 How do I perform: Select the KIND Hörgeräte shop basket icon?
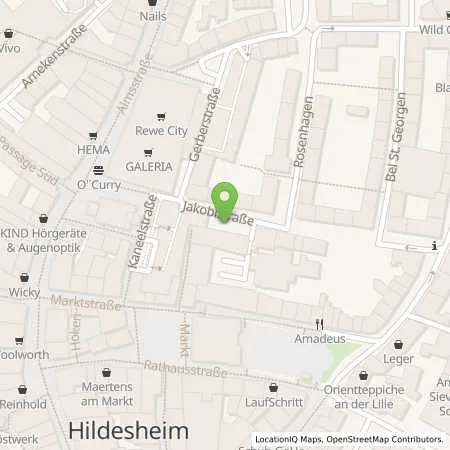coord(43,219)
